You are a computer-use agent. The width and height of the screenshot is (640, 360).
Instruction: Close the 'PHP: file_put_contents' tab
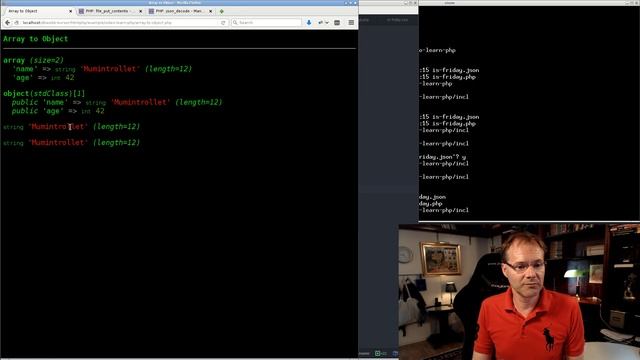tap(140, 11)
